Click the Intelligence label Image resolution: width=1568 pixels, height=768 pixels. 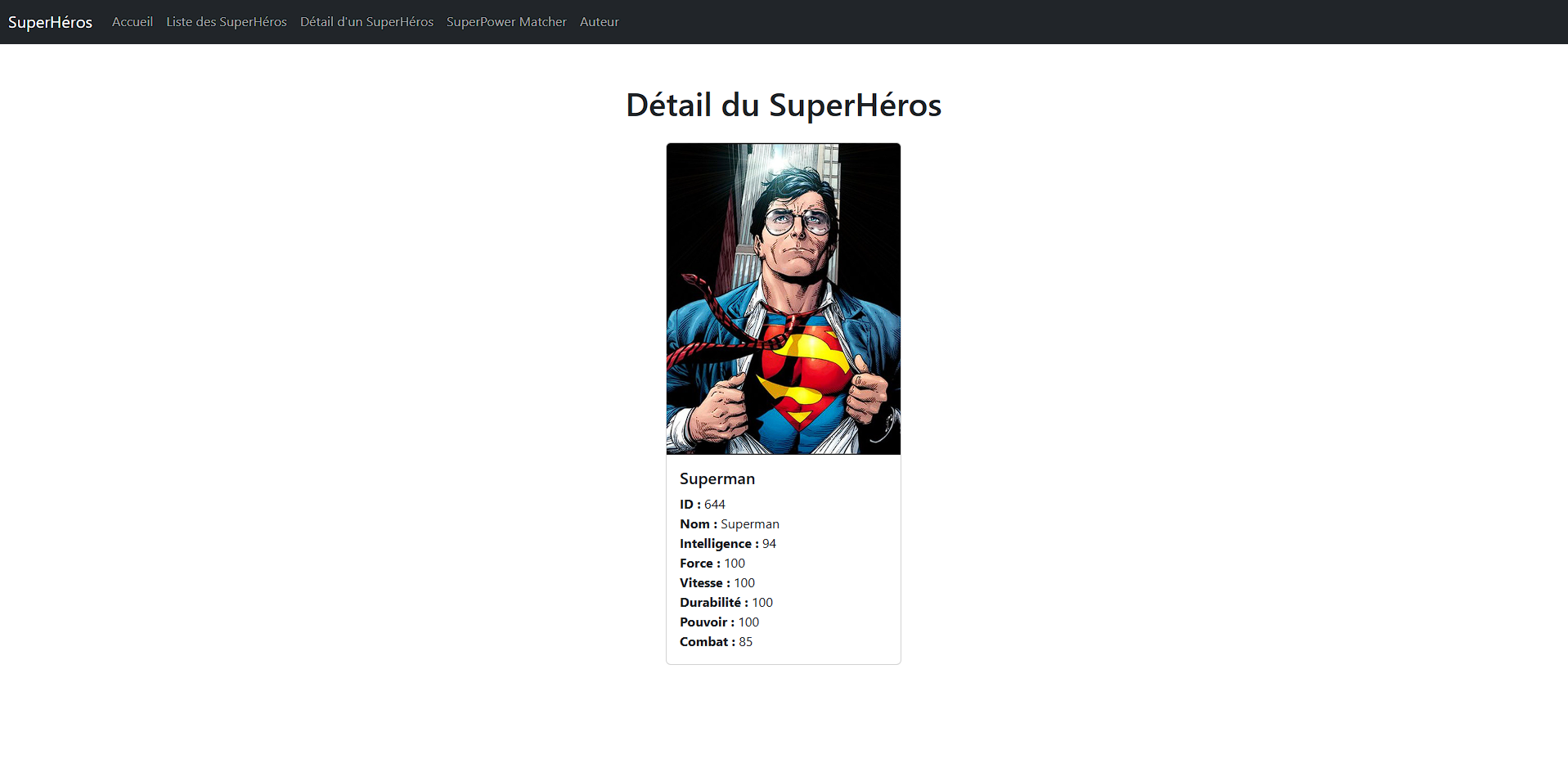tap(718, 544)
